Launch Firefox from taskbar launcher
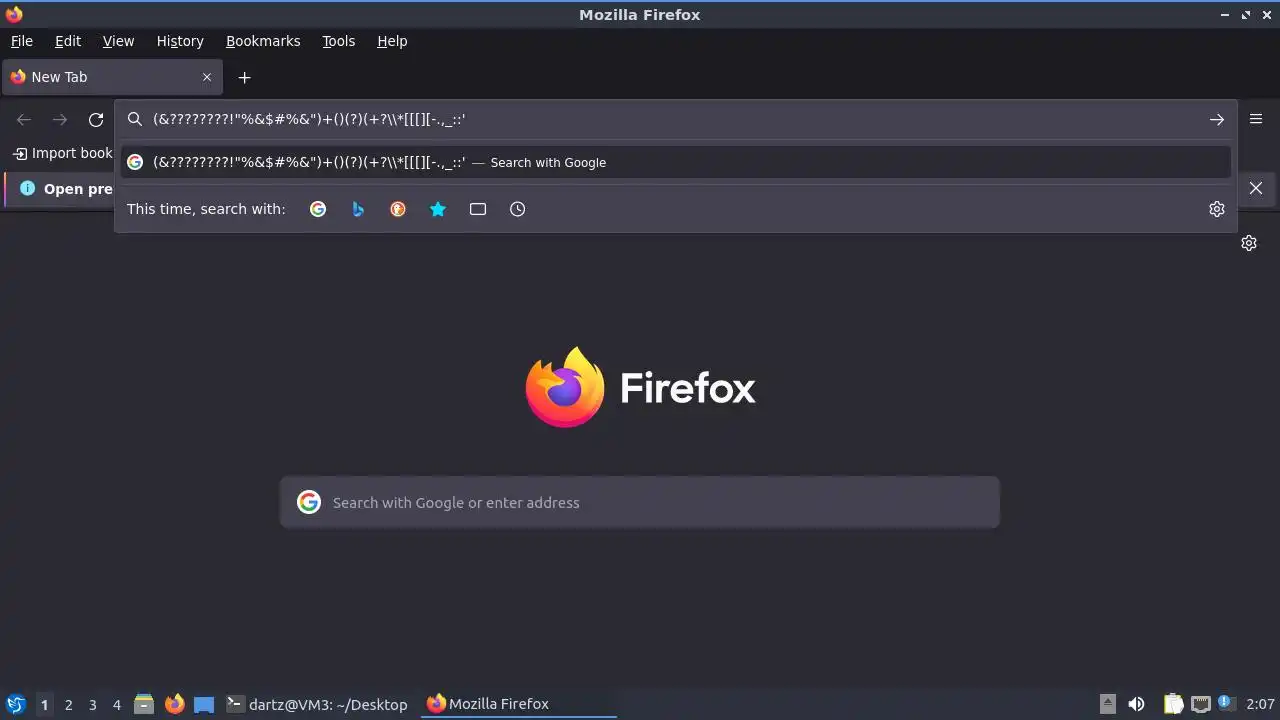The width and height of the screenshot is (1280, 720). point(174,704)
